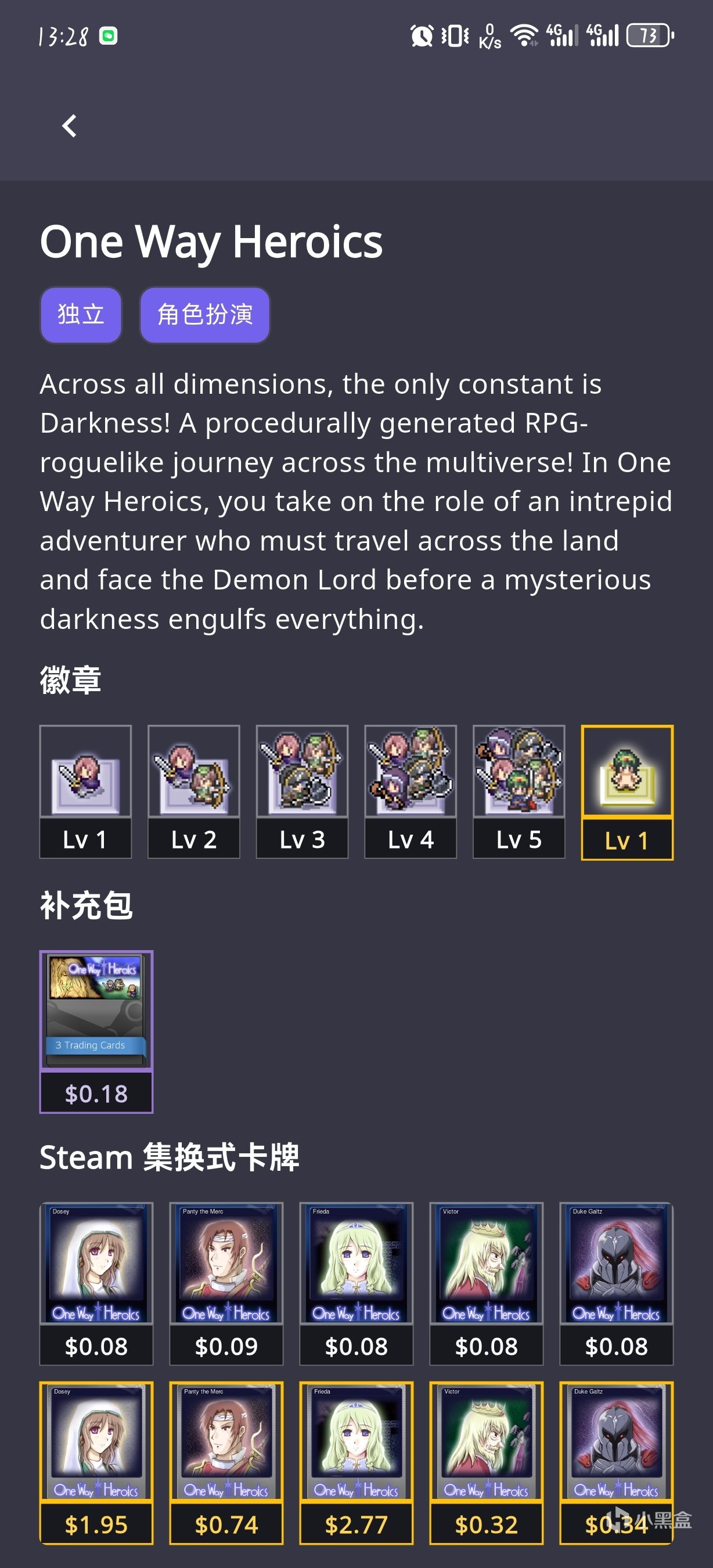Select the Lv 2 badge icon
The width and height of the screenshot is (713, 1568).
pos(193,792)
